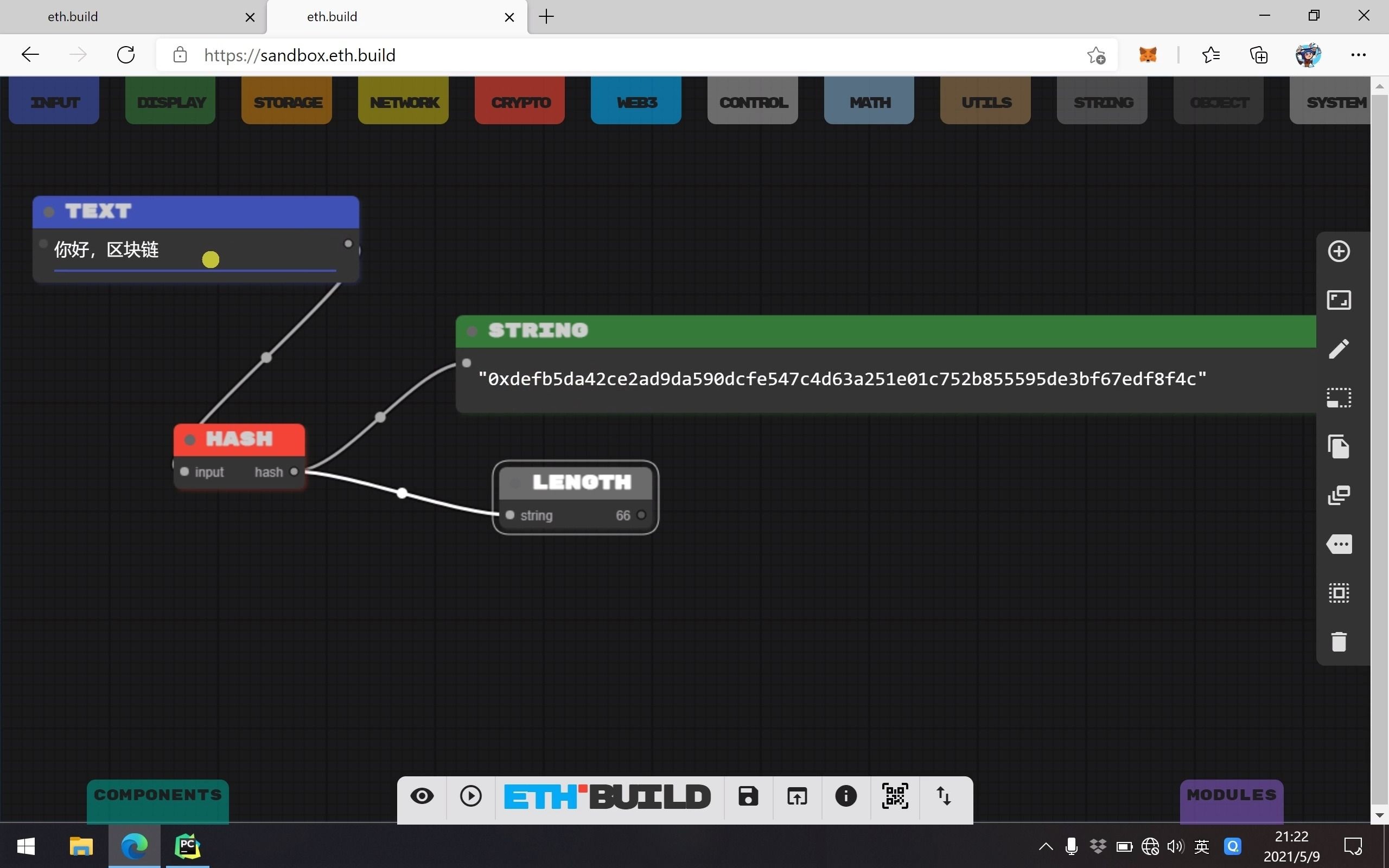Open the MATH node category
Image resolution: width=1389 pixels, height=868 pixels.
pyautogui.click(x=870, y=101)
